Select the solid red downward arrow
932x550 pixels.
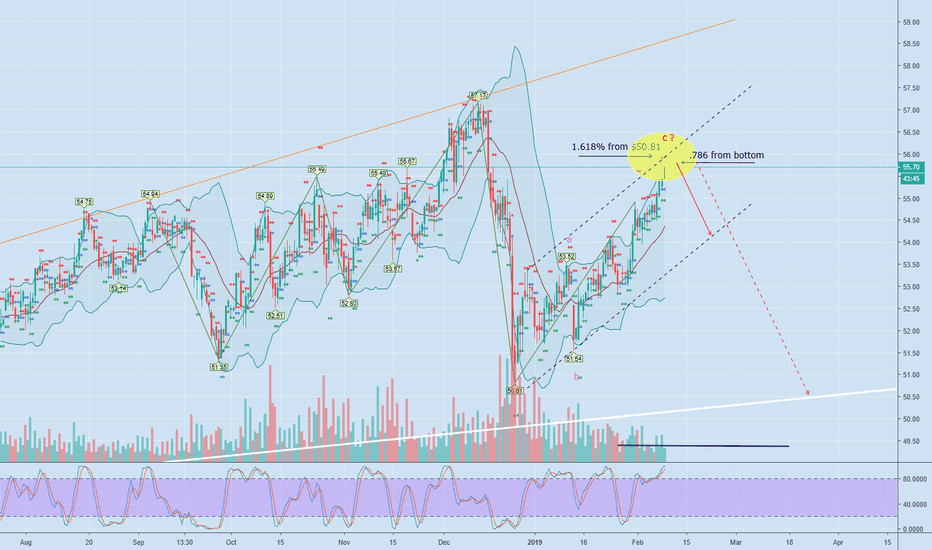694,199
